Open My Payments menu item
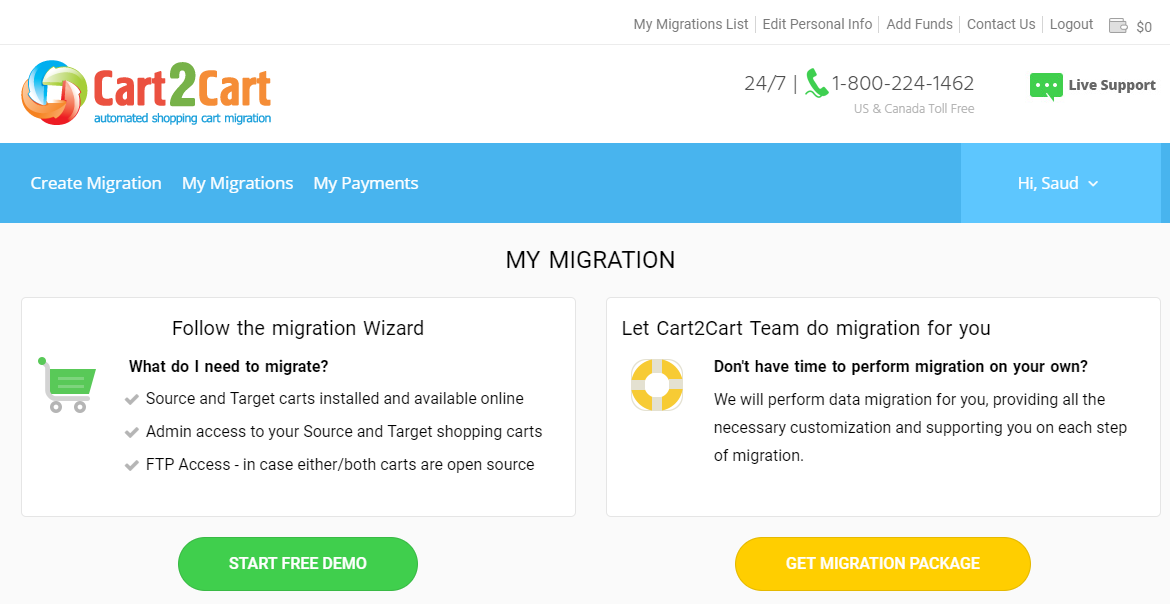Viewport: 1170px width, 604px height. 366,183
